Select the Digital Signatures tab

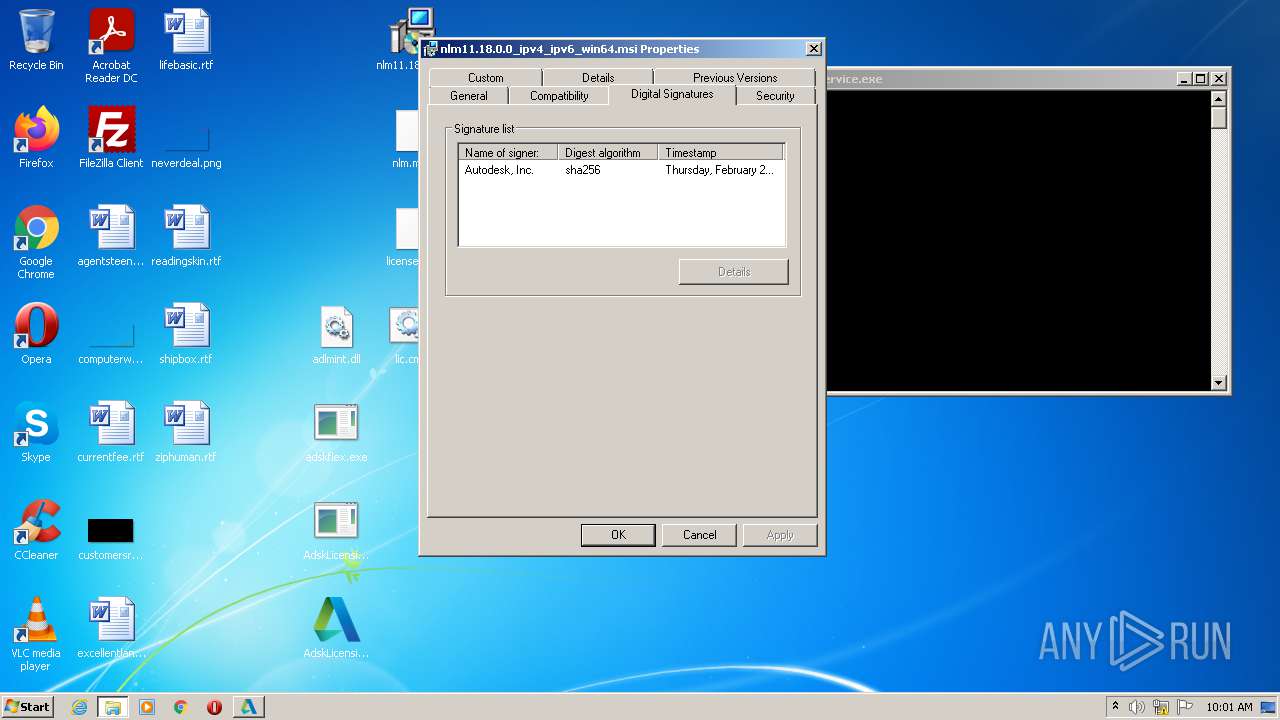point(672,94)
